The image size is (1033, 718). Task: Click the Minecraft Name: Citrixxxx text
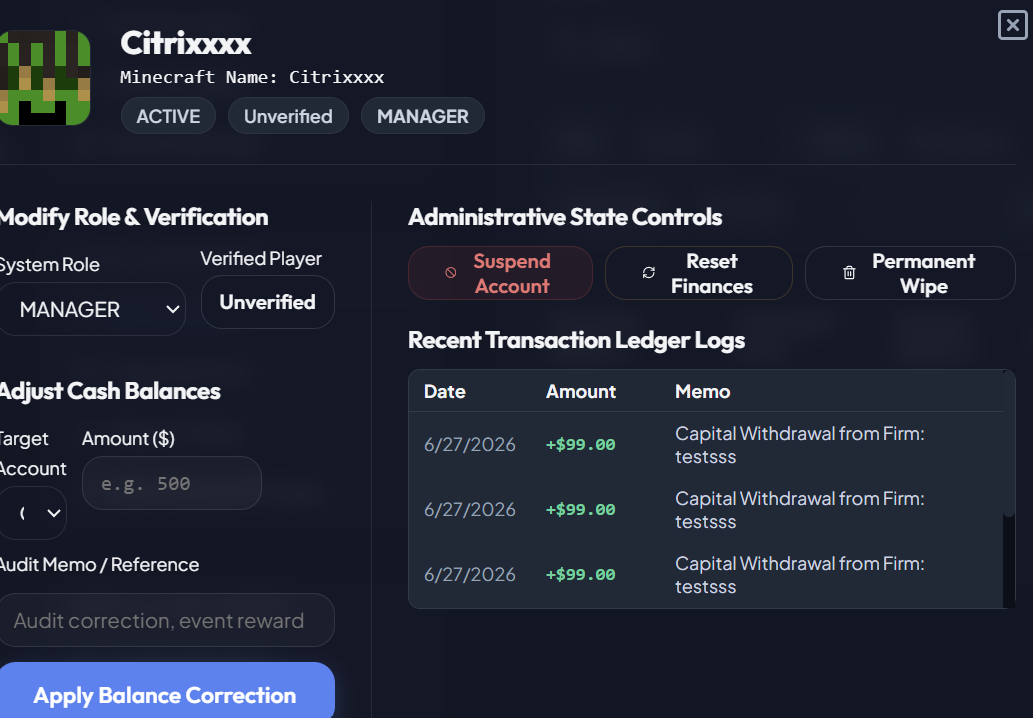252,77
